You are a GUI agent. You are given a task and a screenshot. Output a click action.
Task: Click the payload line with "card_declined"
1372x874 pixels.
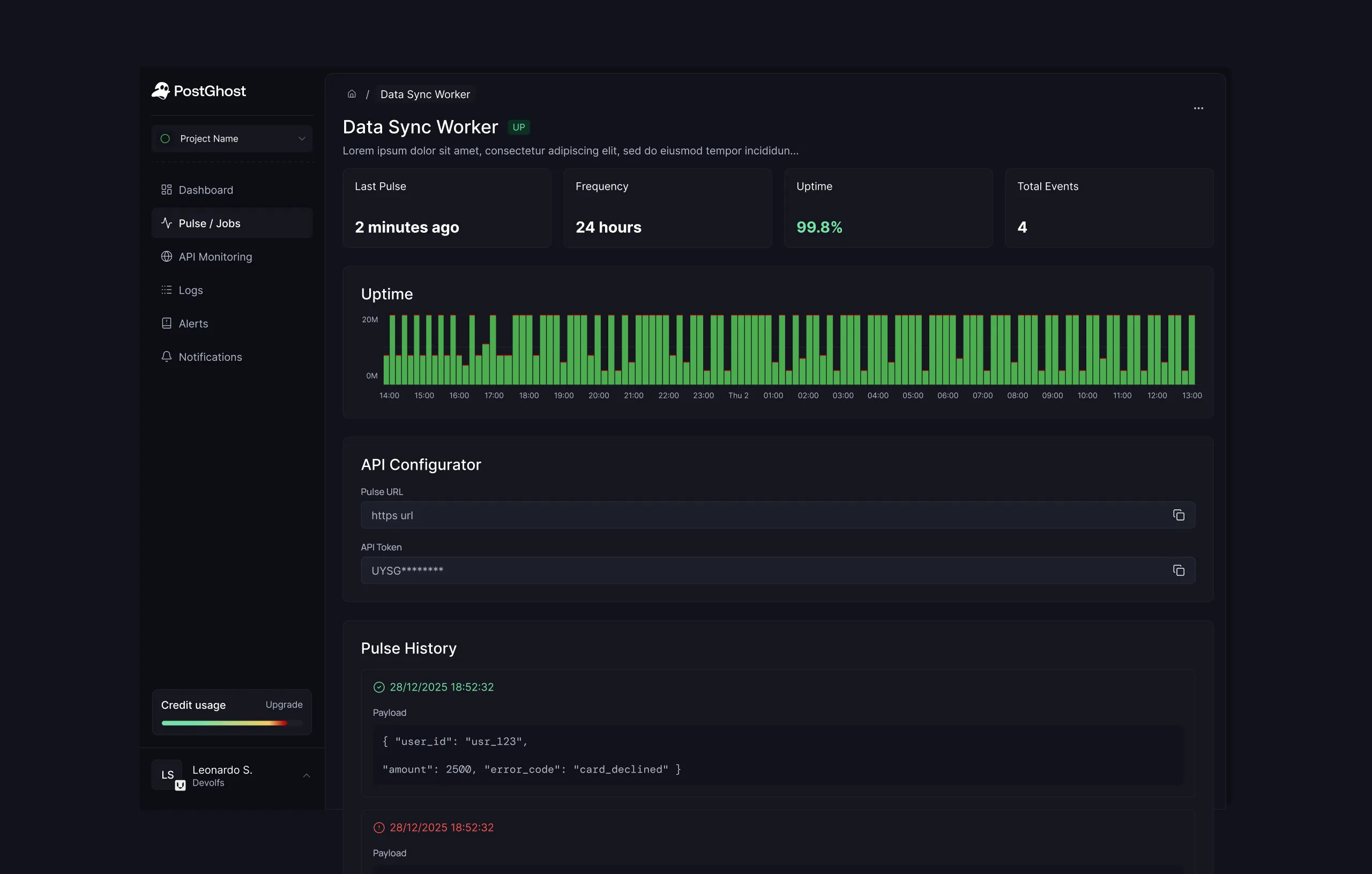click(x=532, y=769)
